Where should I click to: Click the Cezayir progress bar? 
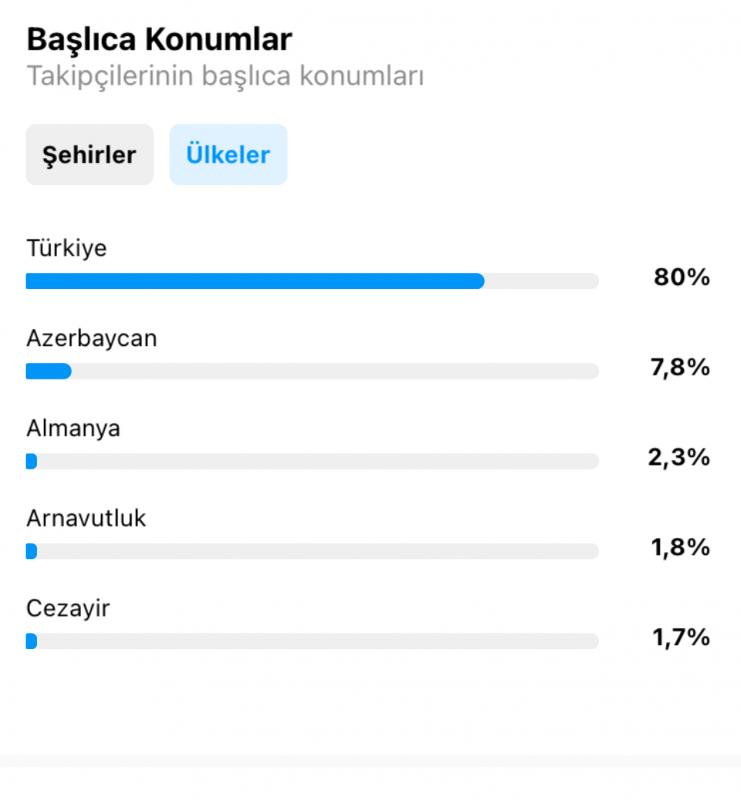click(x=312, y=641)
